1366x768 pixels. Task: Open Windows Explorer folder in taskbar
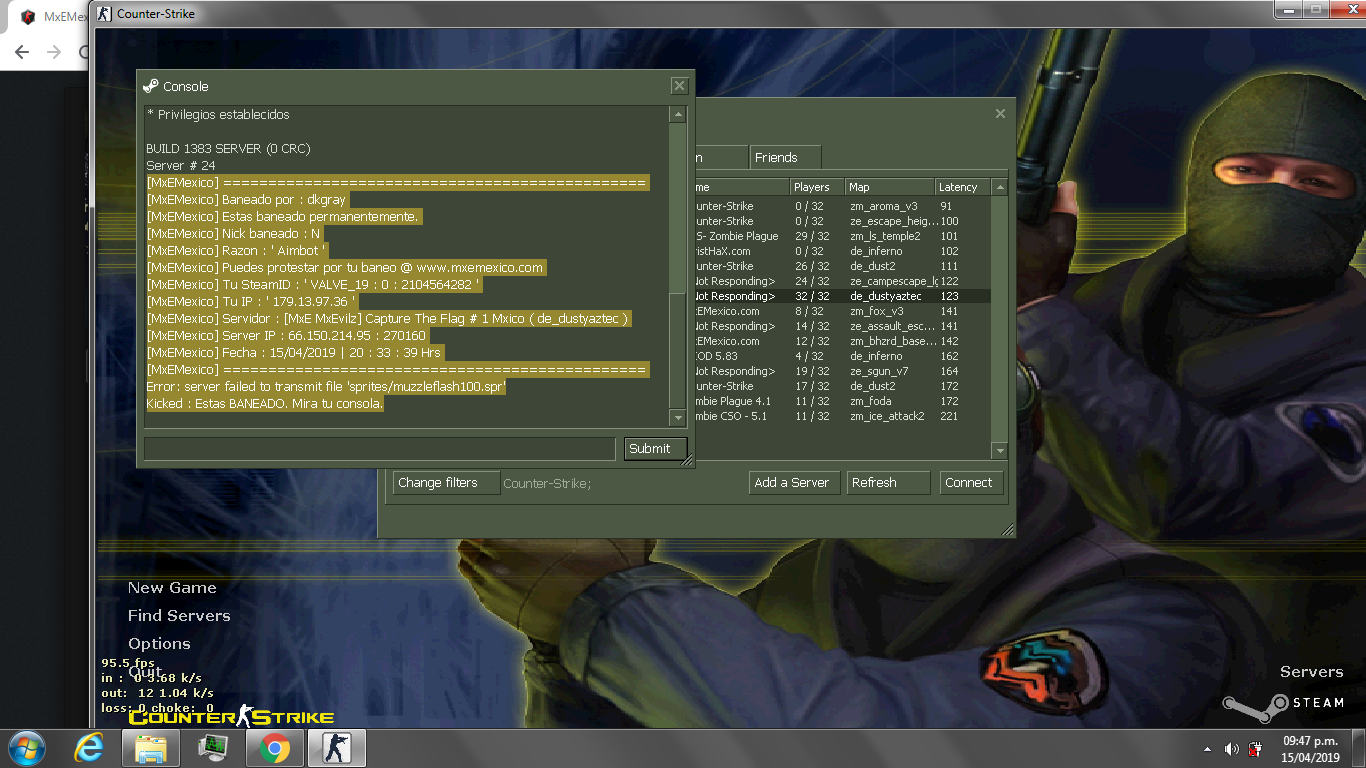(150, 748)
